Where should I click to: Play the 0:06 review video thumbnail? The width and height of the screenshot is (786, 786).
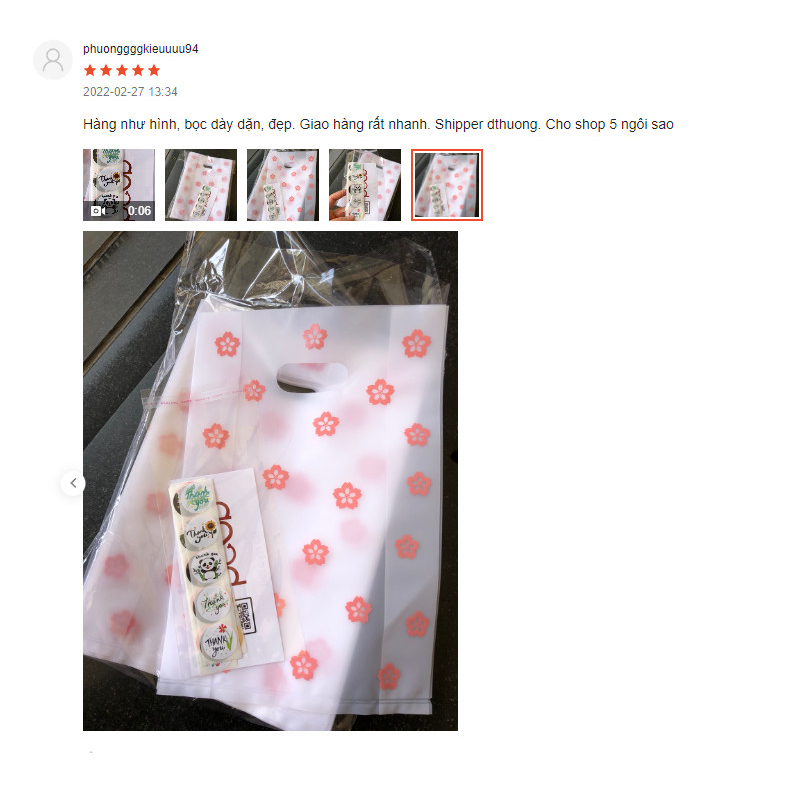tap(119, 185)
